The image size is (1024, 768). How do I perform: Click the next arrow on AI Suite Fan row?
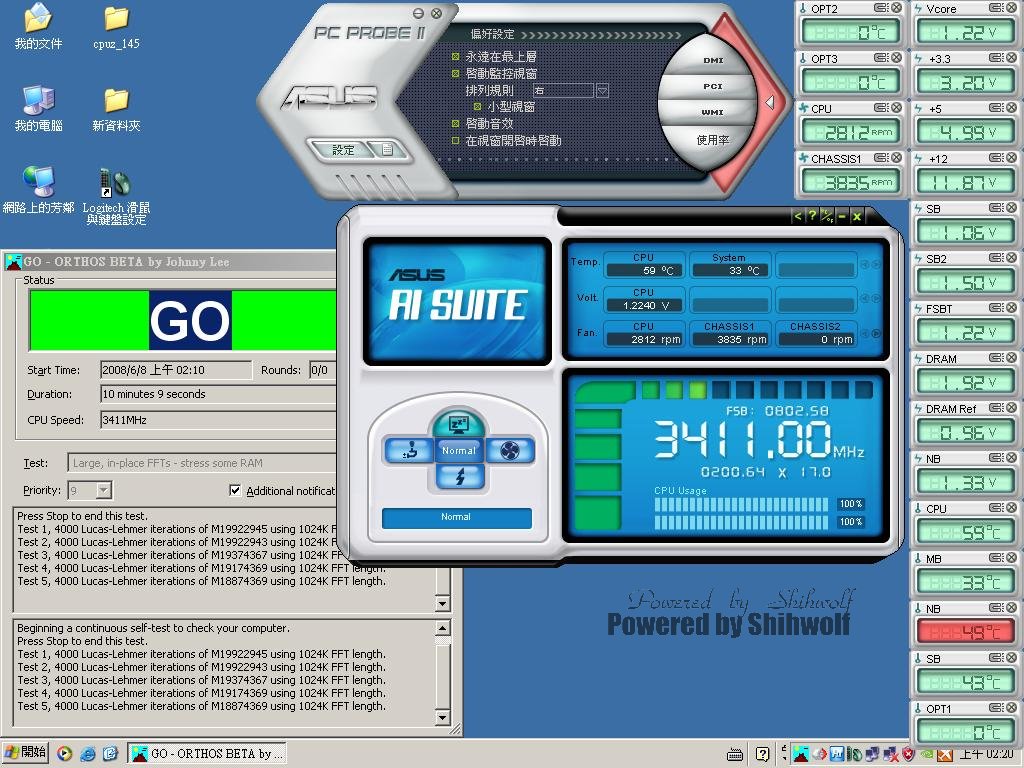coord(876,333)
